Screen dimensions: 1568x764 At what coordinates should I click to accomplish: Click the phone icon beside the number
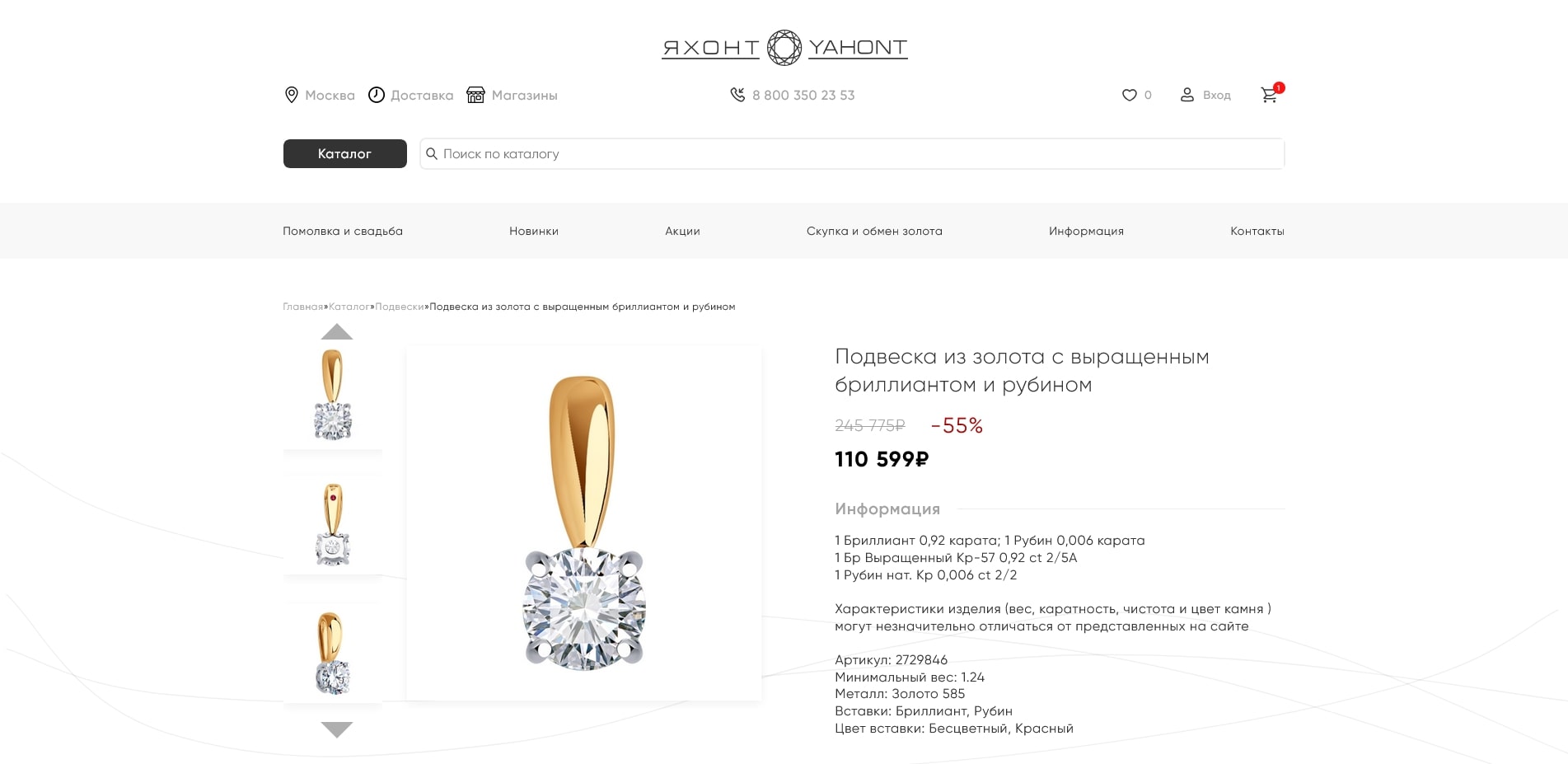coord(737,95)
